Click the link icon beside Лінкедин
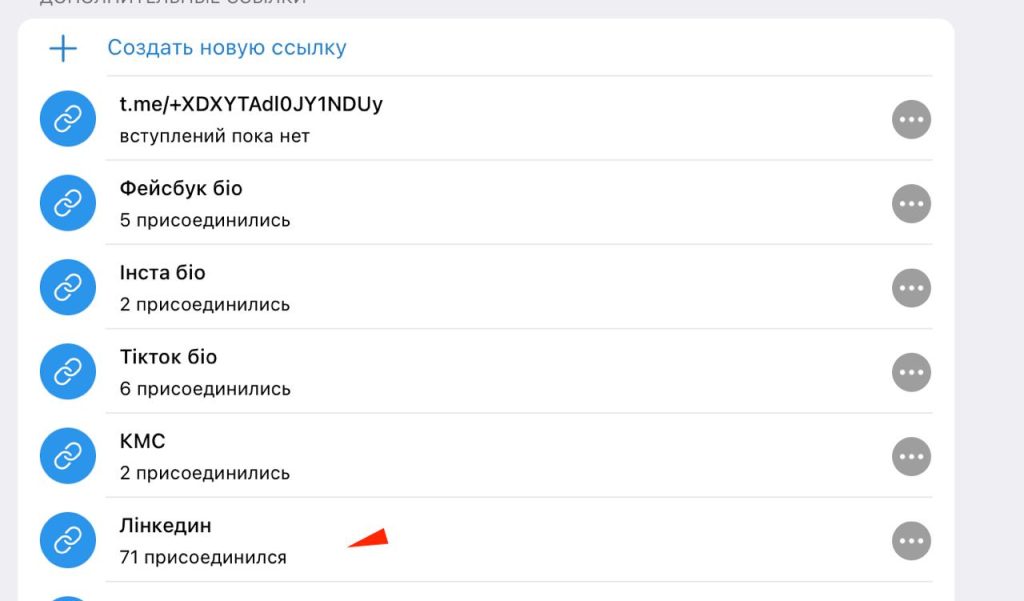Image resolution: width=1024 pixels, height=601 pixels. pyautogui.click(x=68, y=540)
